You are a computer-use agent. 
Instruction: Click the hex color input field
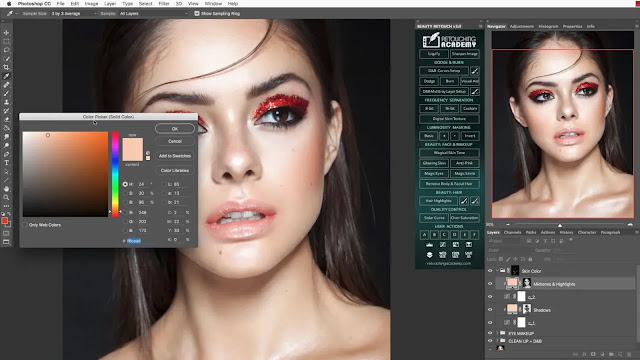140,241
